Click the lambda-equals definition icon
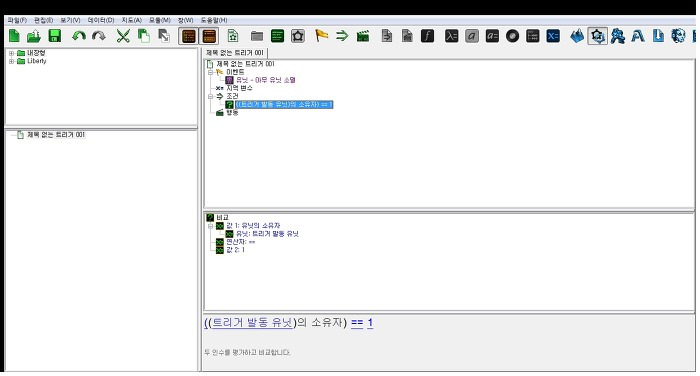This screenshot has width=700, height=376. point(451,36)
